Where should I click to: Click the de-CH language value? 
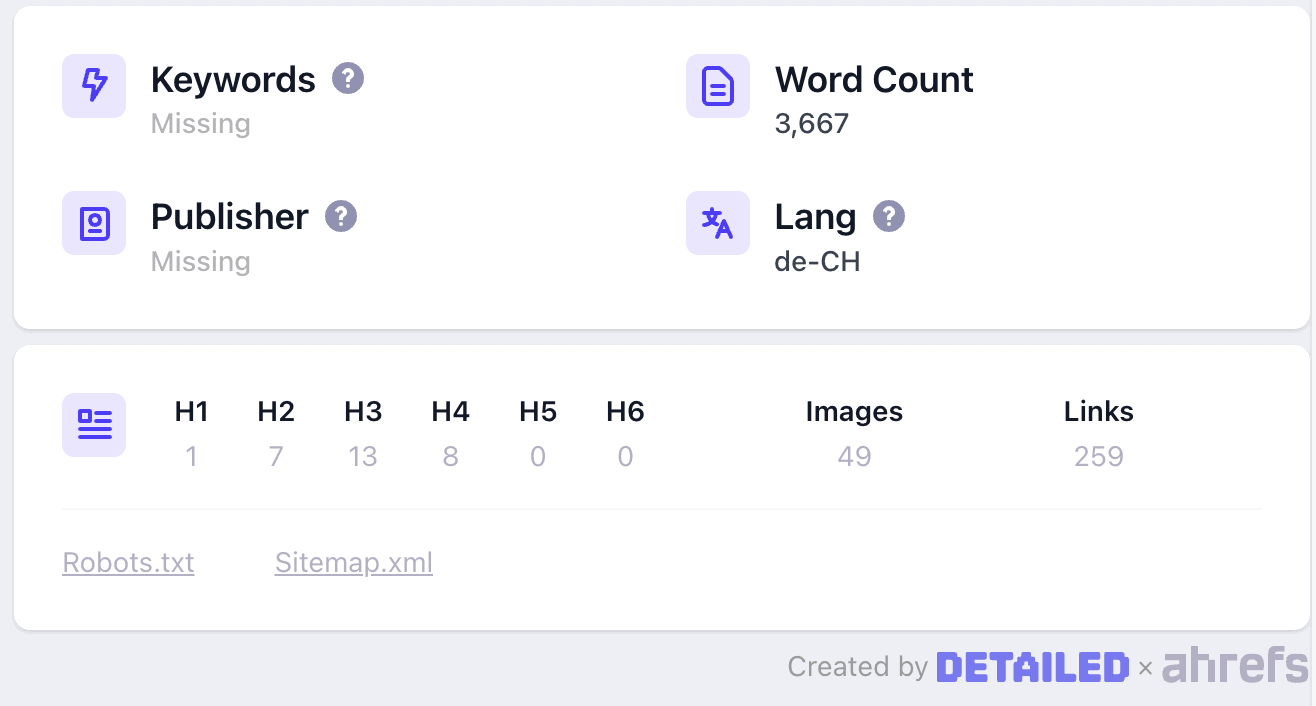click(817, 262)
